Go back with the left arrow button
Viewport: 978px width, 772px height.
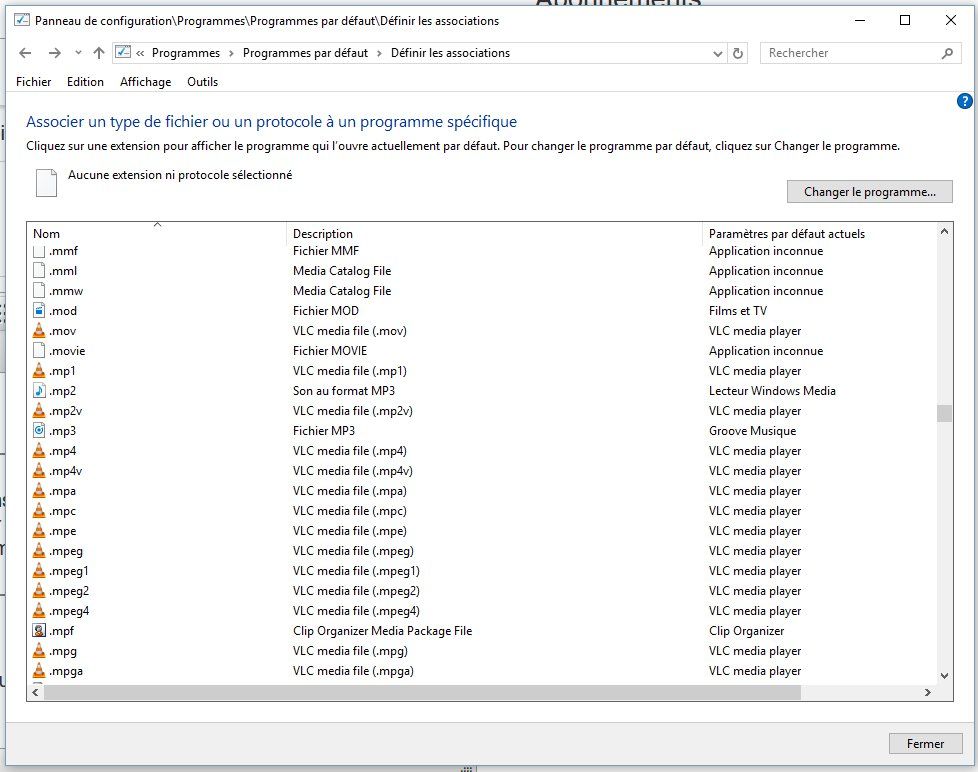(26, 53)
